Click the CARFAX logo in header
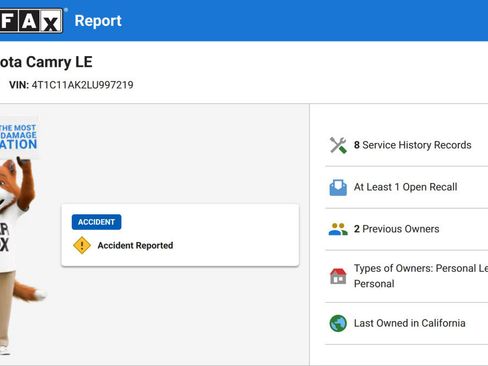 pos(31,21)
